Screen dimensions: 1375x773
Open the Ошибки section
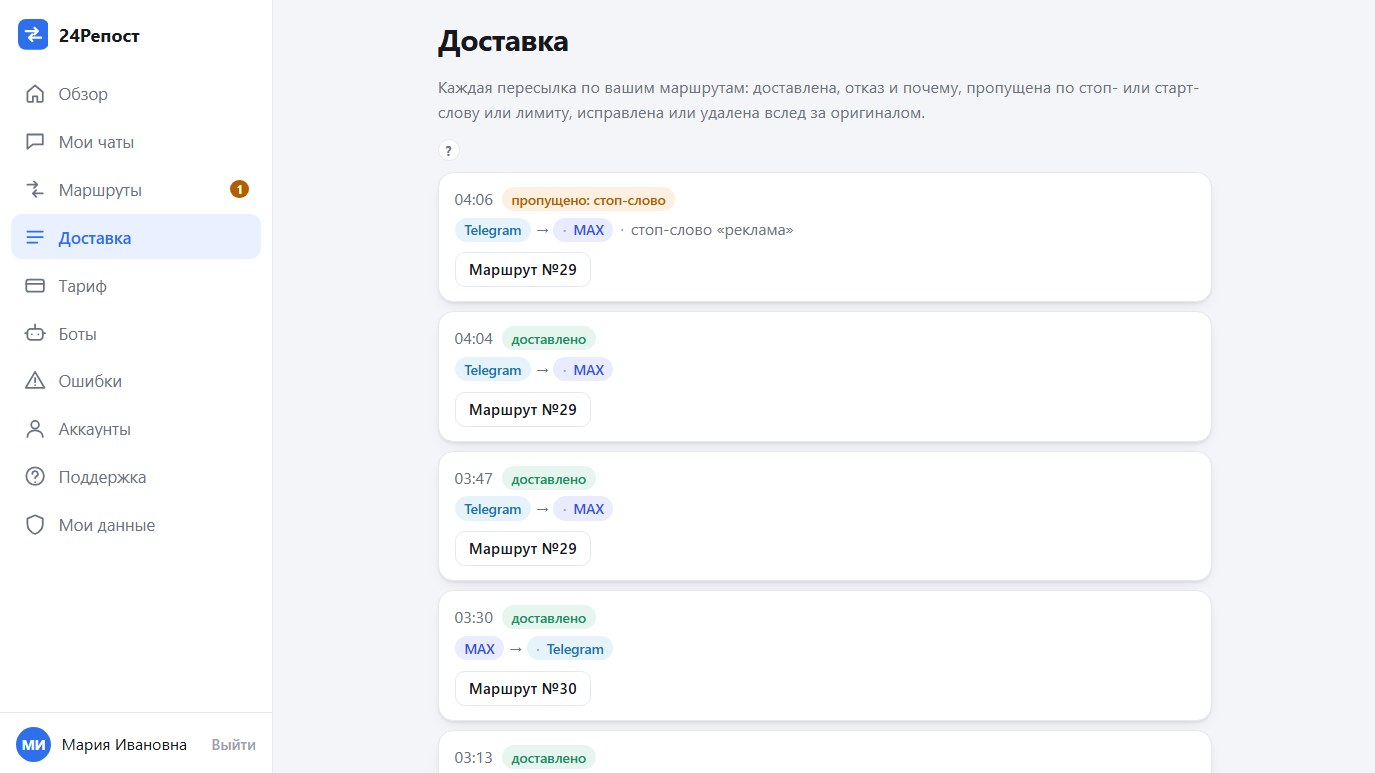point(136,381)
